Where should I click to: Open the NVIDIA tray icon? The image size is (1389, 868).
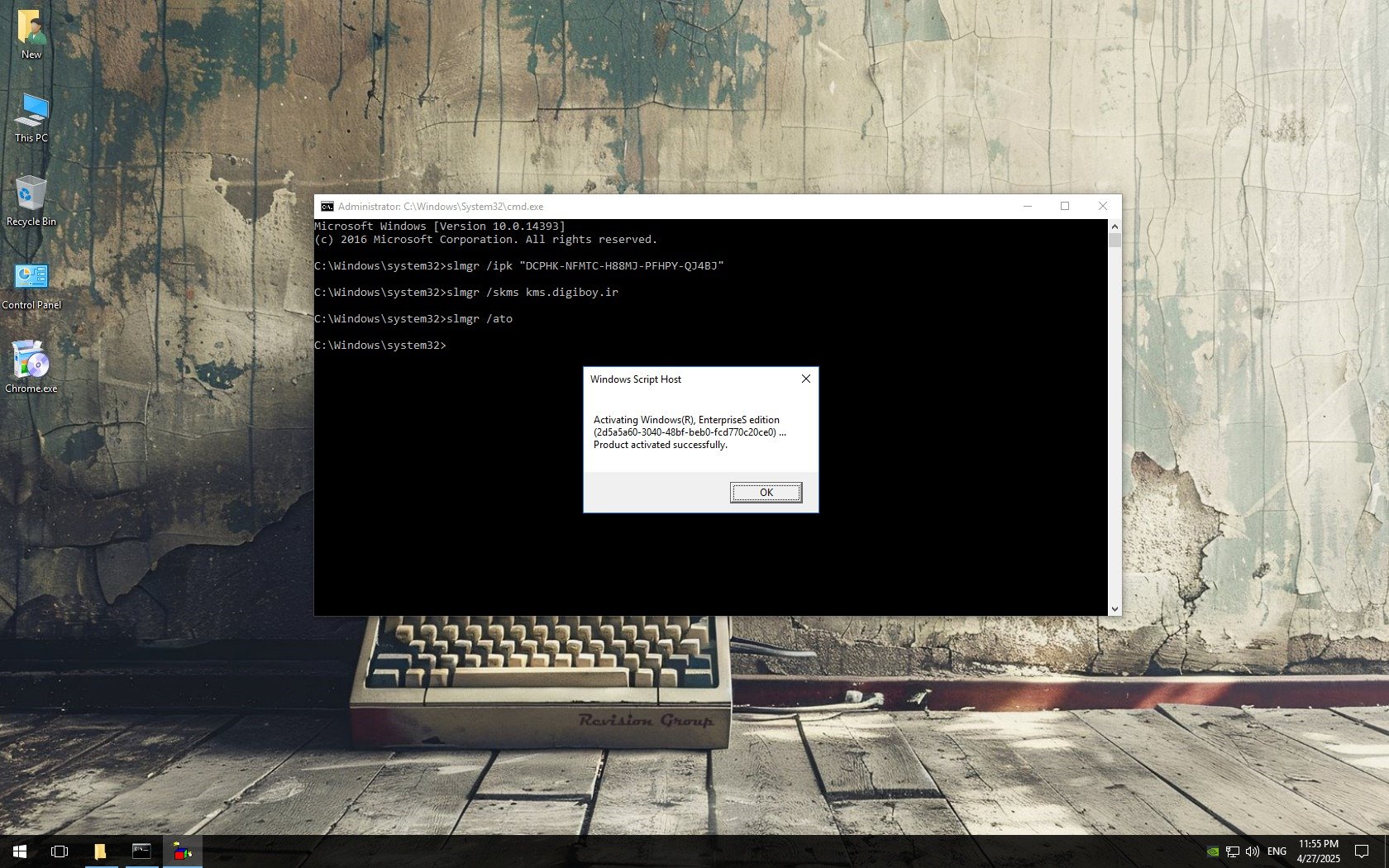point(1213,851)
